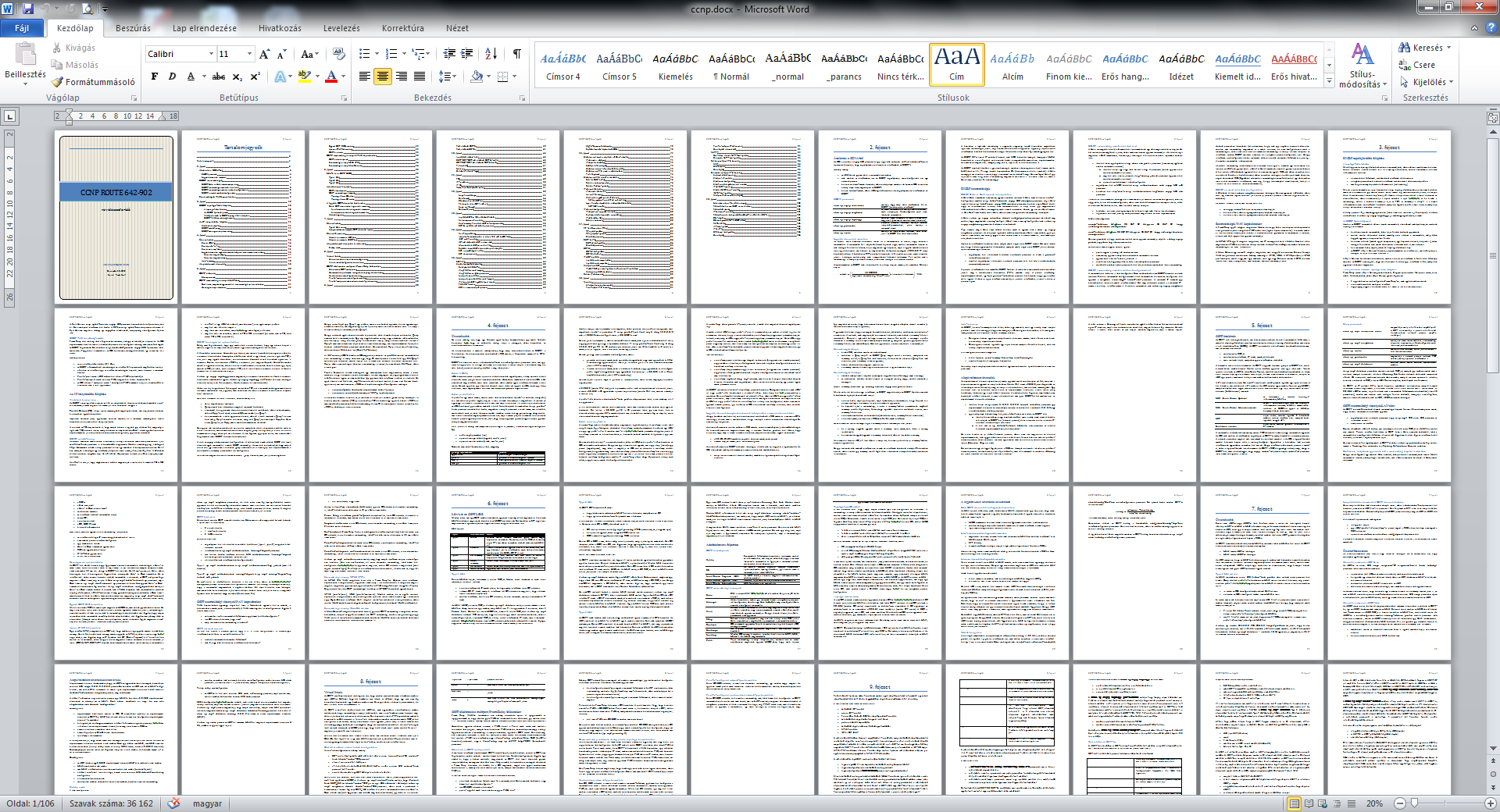This screenshot has height=812, width=1500.
Task: Switch to Lap elrendezése tab
Action: pyautogui.click(x=204, y=28)
